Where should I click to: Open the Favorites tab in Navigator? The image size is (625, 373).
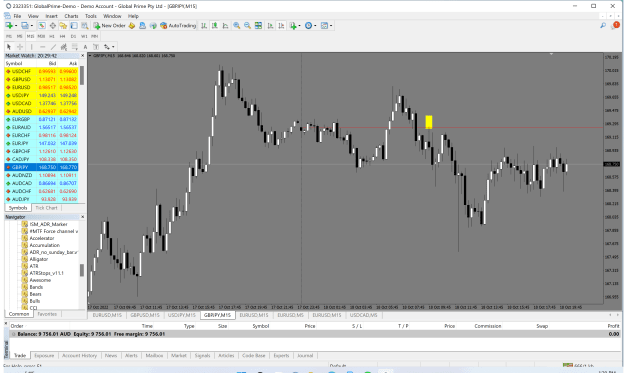point(47,314)
